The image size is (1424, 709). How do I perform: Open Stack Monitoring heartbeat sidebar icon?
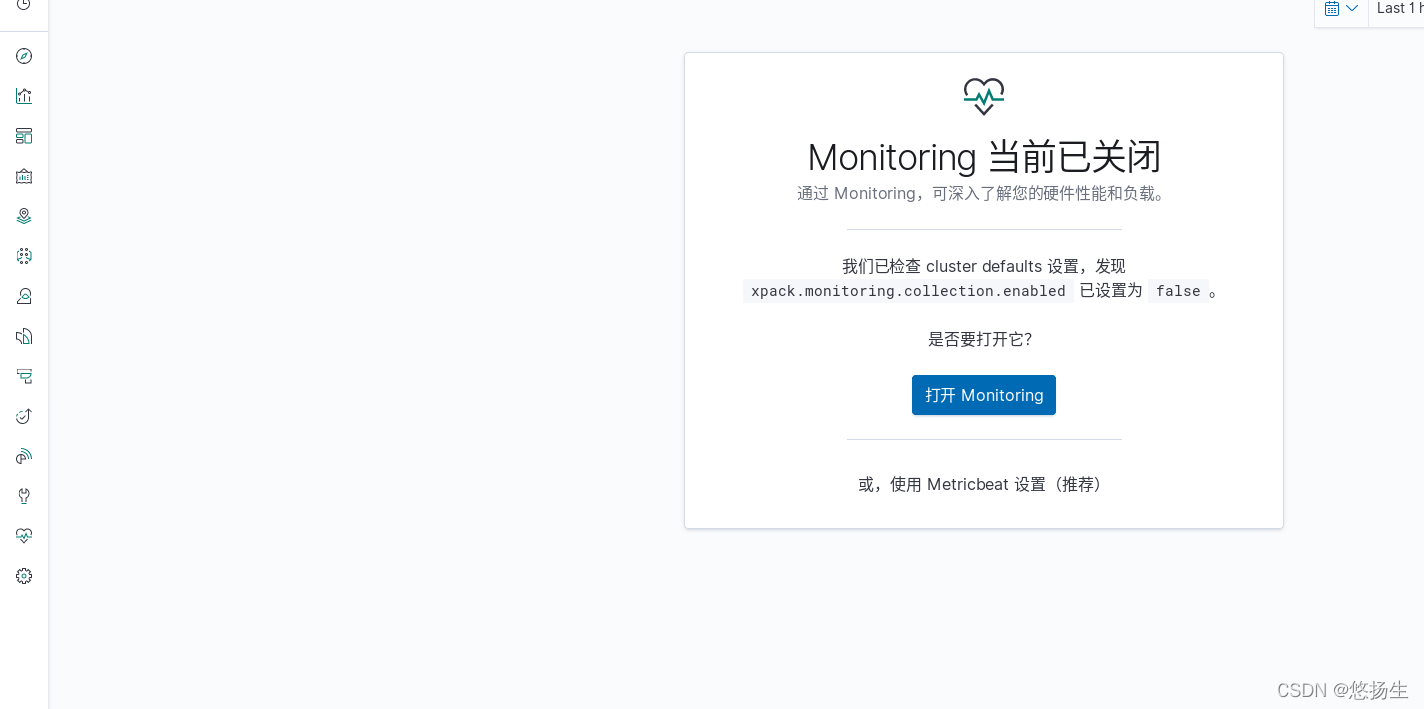pyautogui.click(x=24, y=536)
